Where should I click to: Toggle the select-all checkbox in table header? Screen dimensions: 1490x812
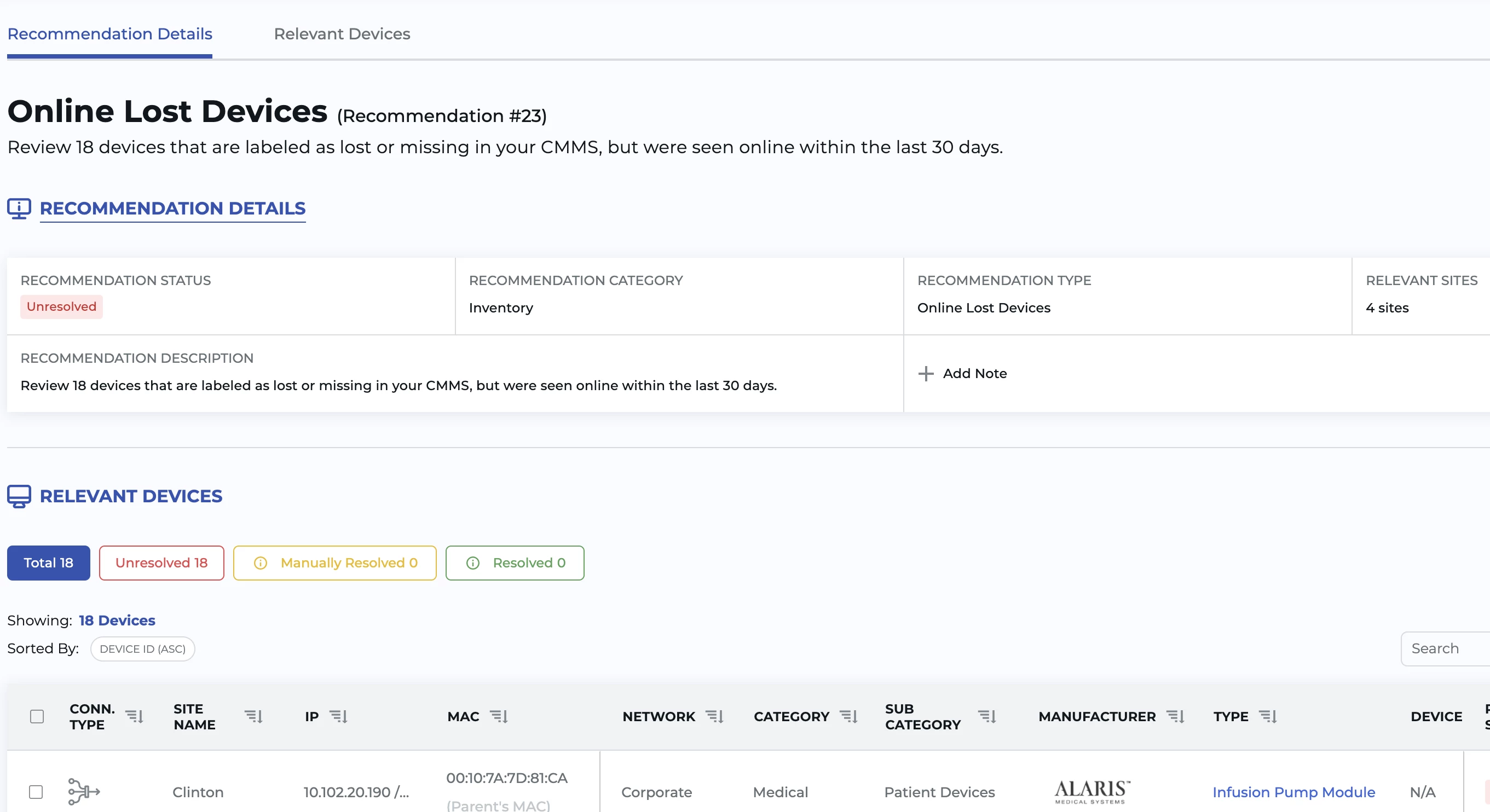coord(37,717)
